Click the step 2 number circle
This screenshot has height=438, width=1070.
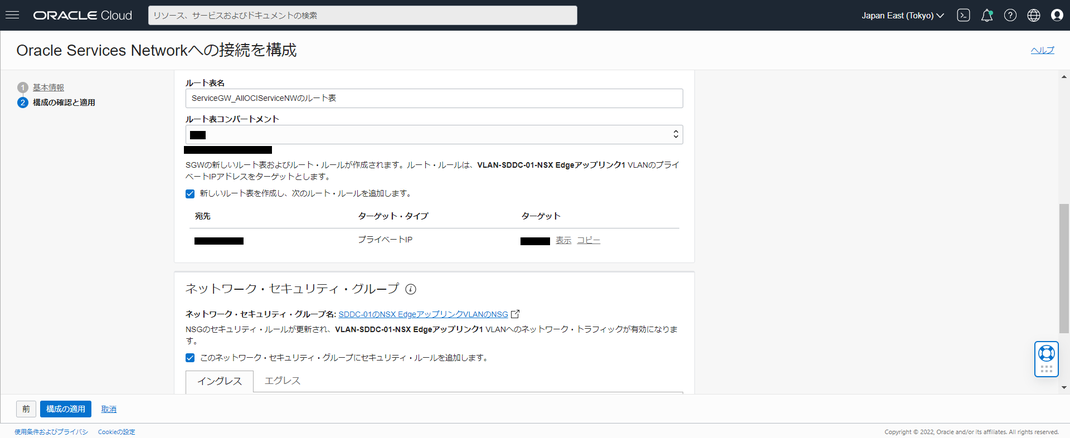click(23, 102)
